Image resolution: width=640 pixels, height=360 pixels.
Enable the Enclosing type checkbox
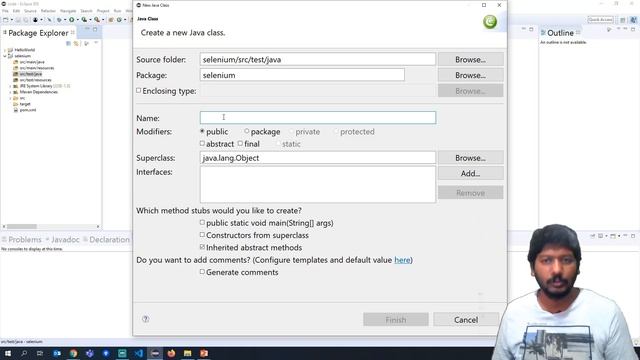(x=139, y=91)
